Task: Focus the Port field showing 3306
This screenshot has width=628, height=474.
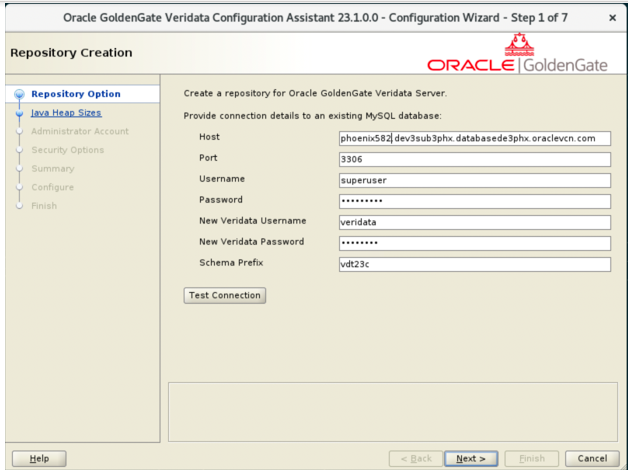Action: pos(475,159)
